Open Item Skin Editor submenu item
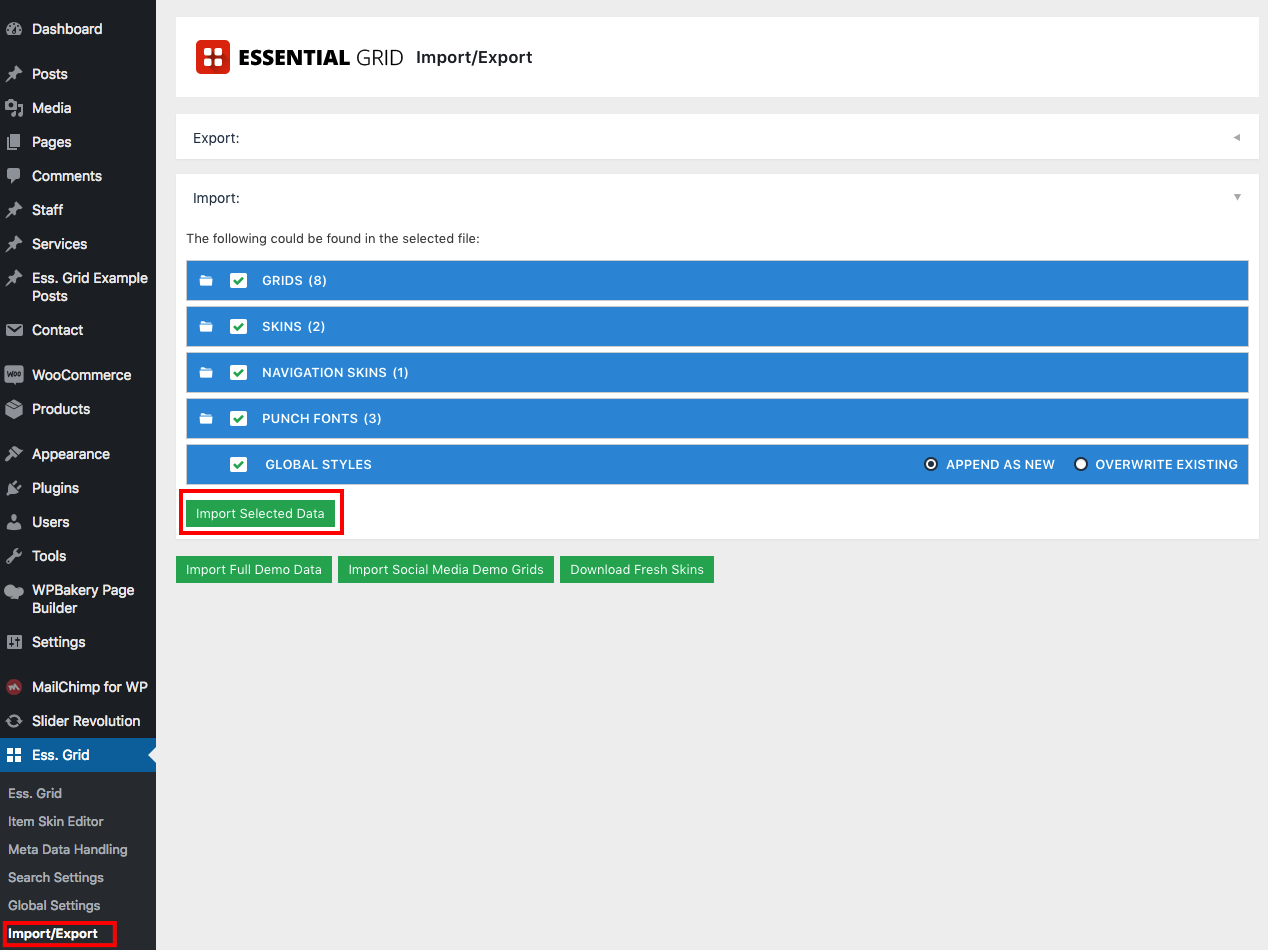Image resolution: width=1268 pixels, height=950 pixels. tap(56, 821)
